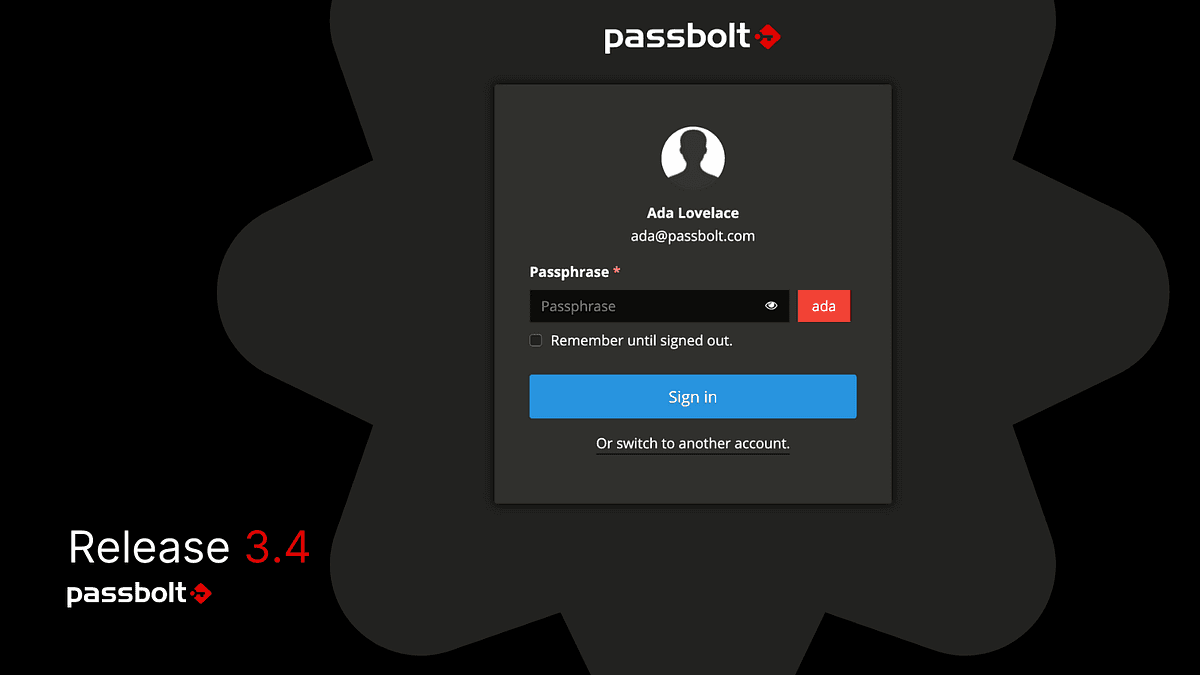1200x675 pixels.
Task: Click the word 'Release' in the banner
Action: tap(149, 548)
